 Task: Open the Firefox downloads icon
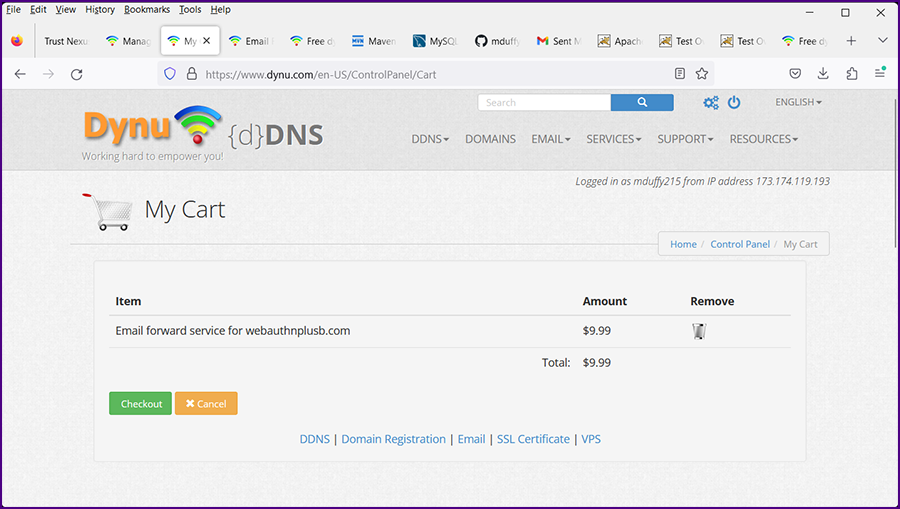pyautogui.click(x=823, y=74)
